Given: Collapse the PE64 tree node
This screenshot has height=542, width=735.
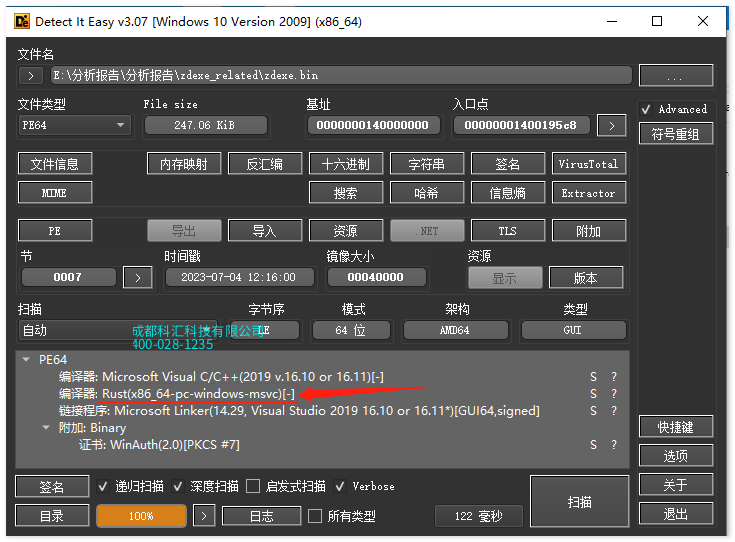Looking at the screenshot, I should point(26,360).
